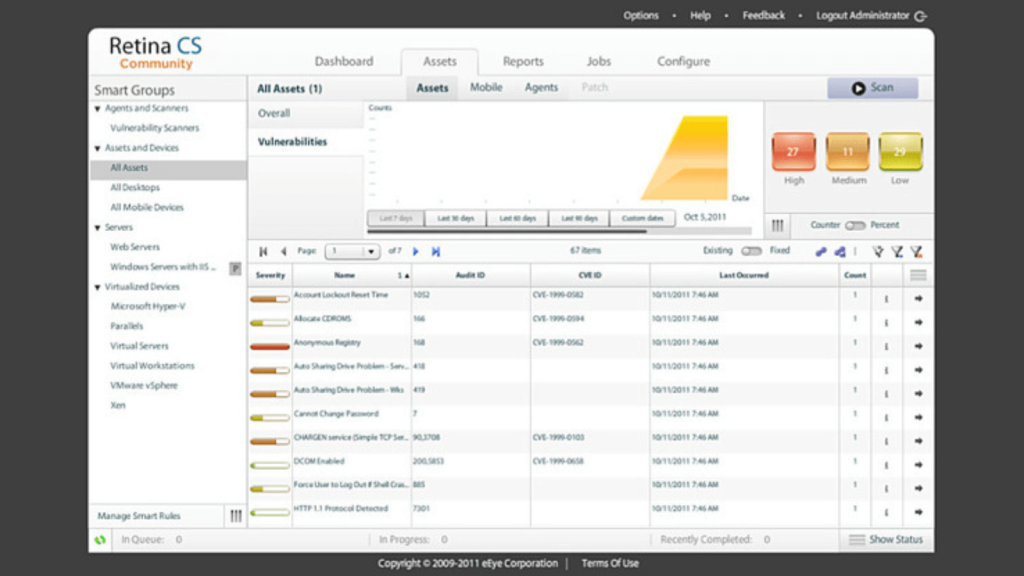
Task: Collapse the Virtualized Devices group
Action: point(97,287)
